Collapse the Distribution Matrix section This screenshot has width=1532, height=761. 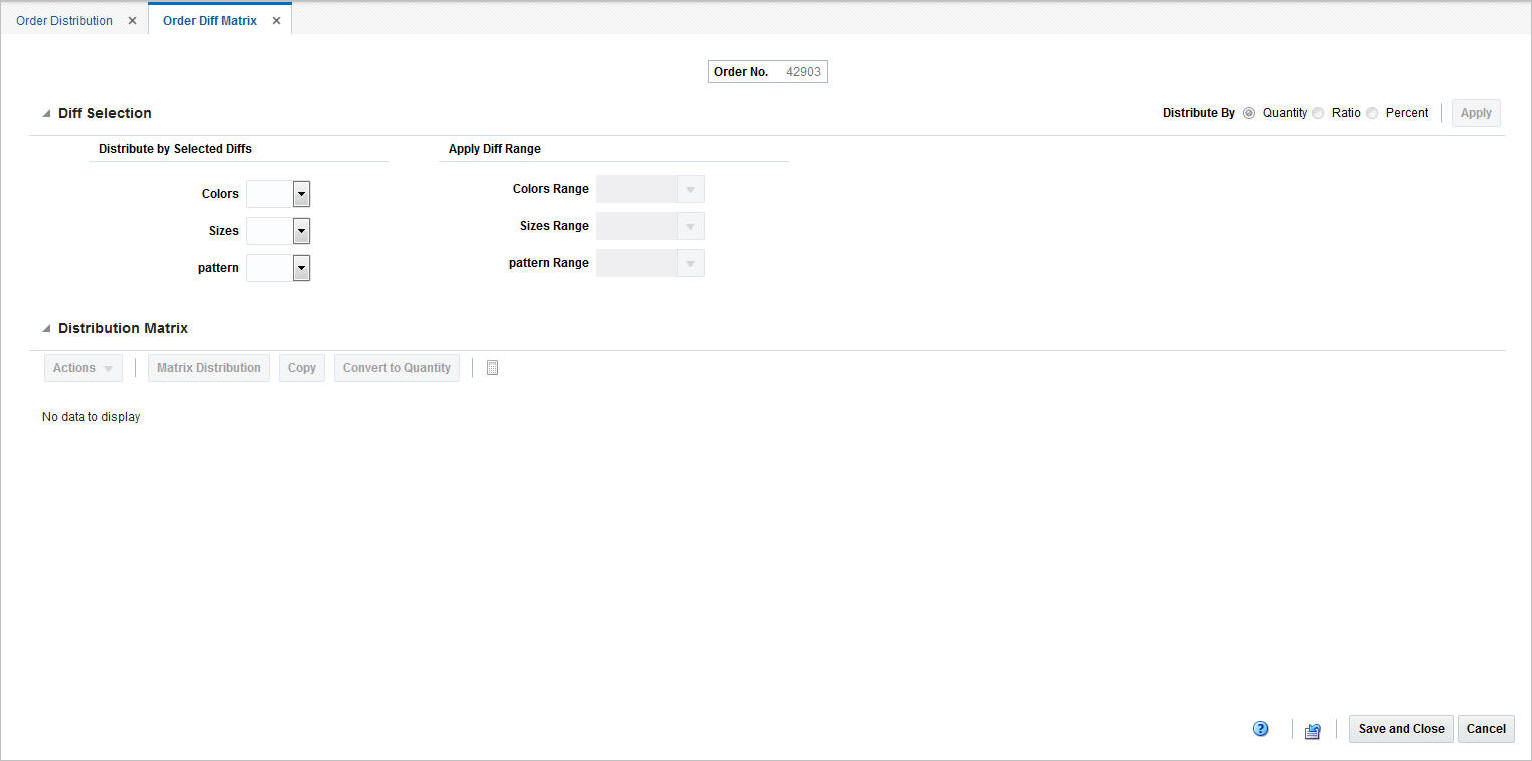[45, 328]
